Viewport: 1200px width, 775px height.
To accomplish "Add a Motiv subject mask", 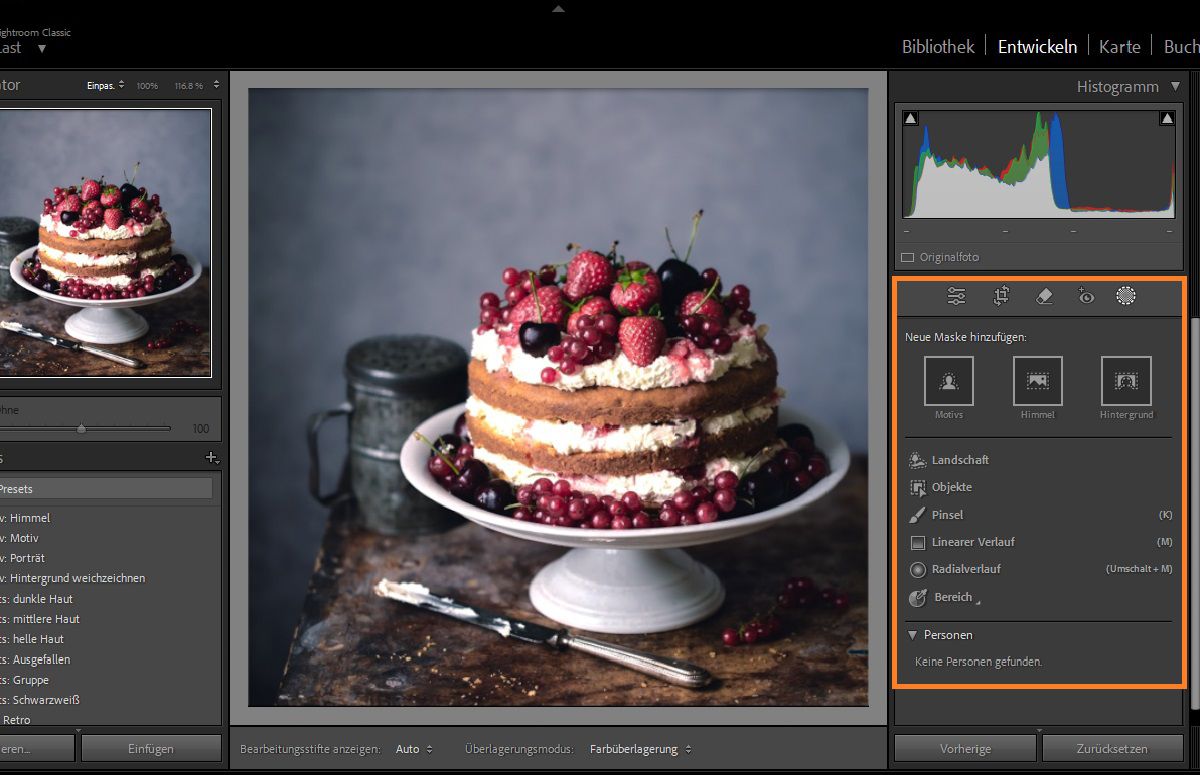I will coord(949,381).
